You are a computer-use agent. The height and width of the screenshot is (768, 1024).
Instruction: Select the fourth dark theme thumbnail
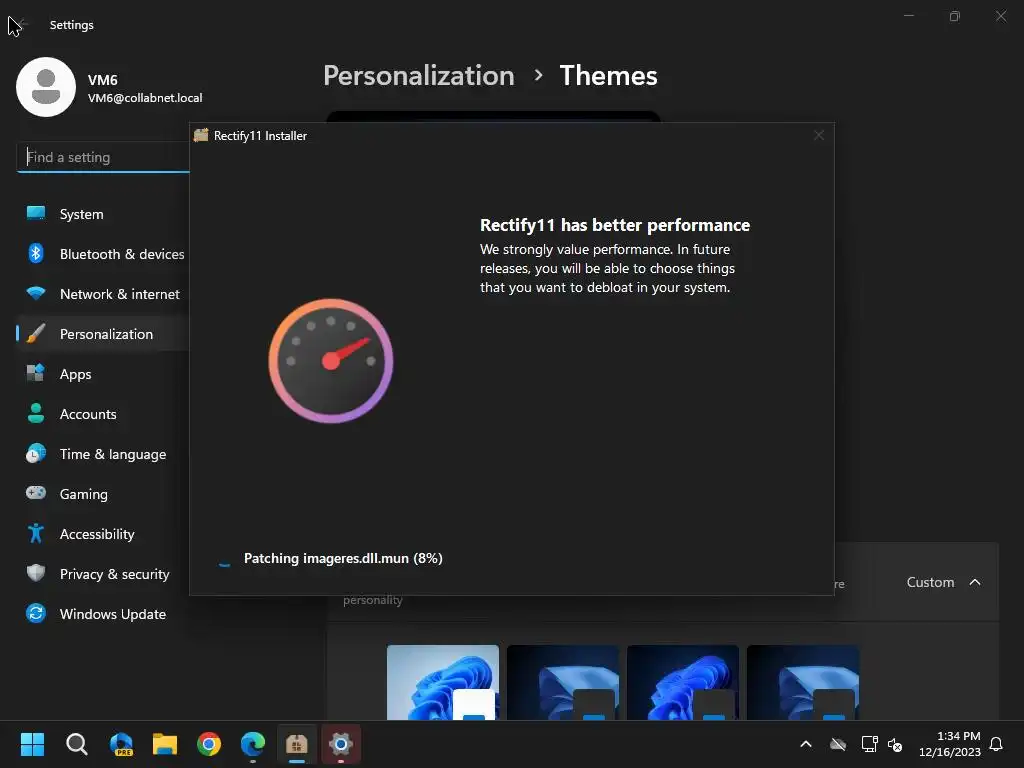pos(803,682)
